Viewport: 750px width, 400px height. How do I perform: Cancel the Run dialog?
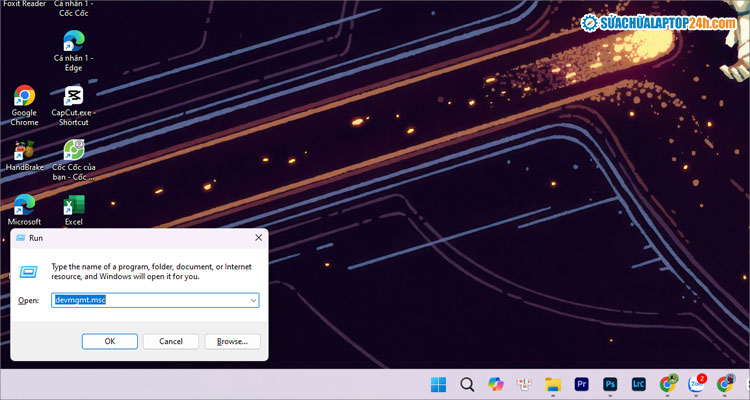[171, 341]
